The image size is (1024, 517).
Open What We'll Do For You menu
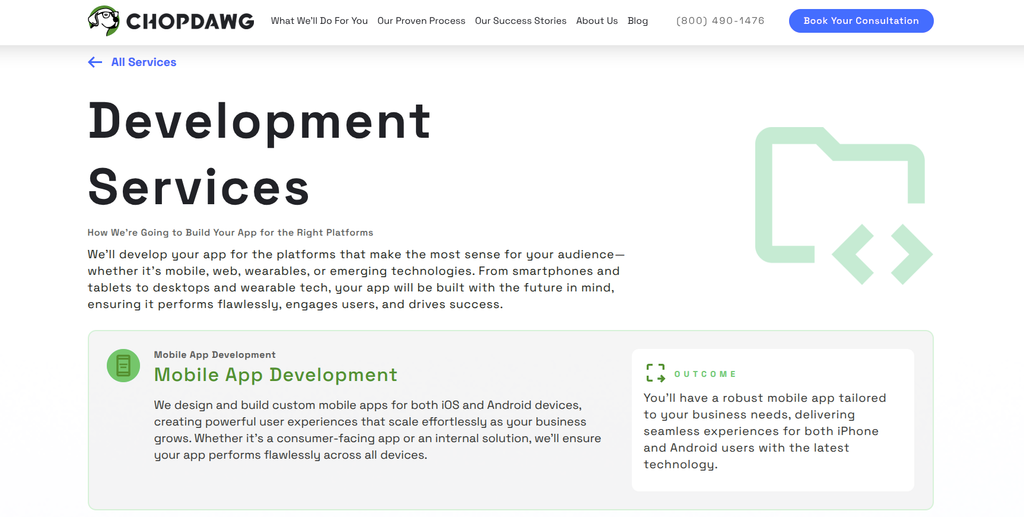[x=319, y=21]
